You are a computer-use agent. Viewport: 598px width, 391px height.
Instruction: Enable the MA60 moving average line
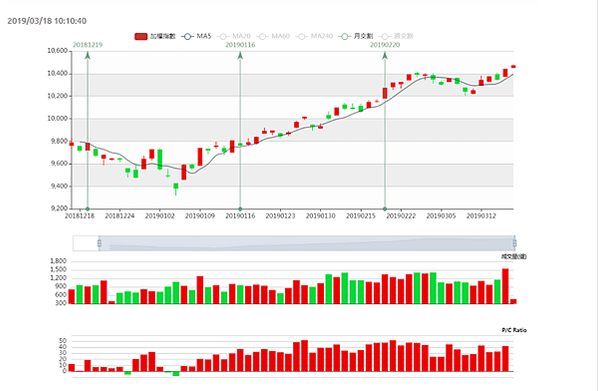tap(273, 36)
